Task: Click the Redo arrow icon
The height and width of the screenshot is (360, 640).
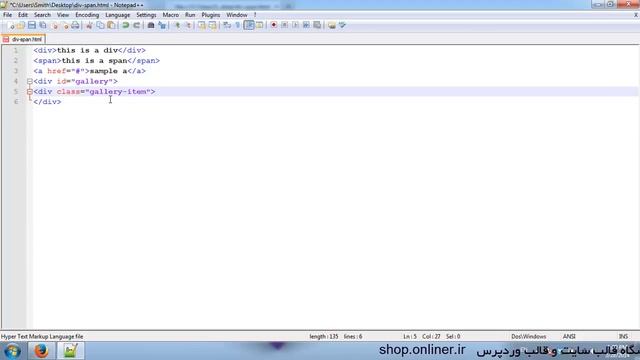Action: coord(137,25)
